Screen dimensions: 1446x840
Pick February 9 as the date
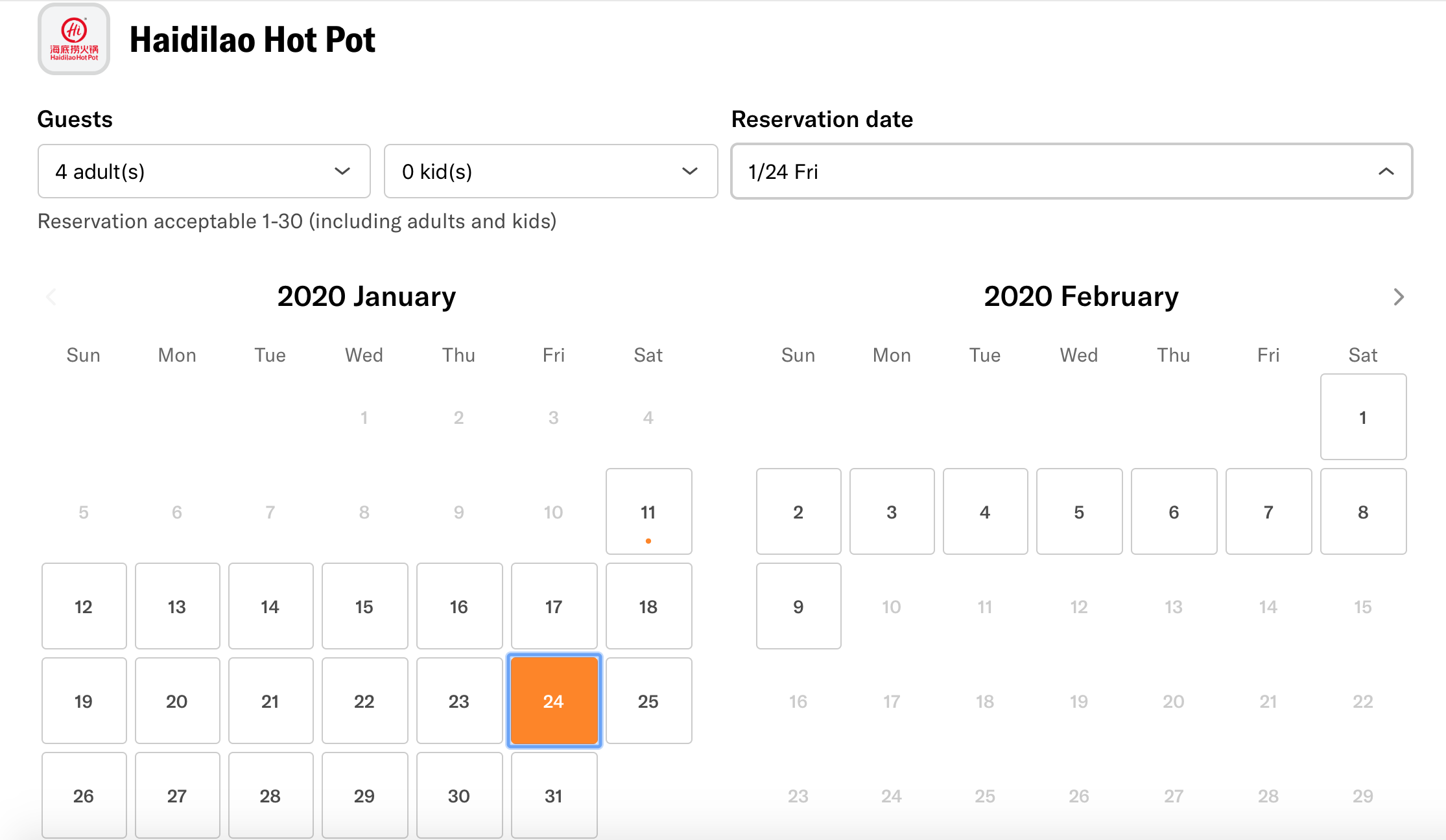[x=798, y=607]
